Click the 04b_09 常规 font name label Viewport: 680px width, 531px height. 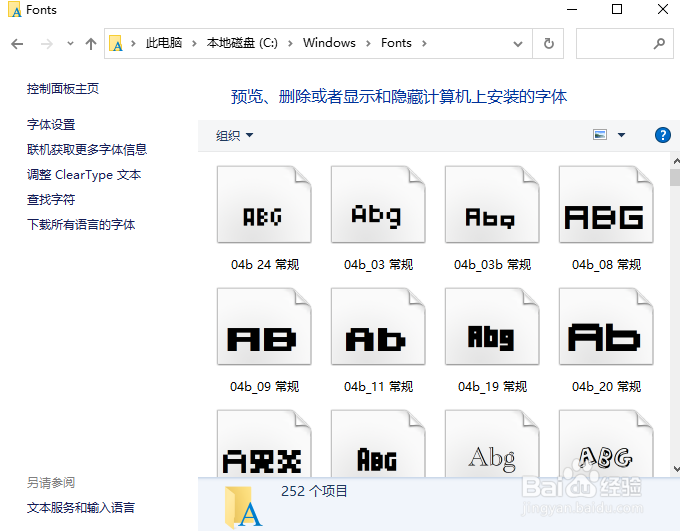(x=265, y=386)
